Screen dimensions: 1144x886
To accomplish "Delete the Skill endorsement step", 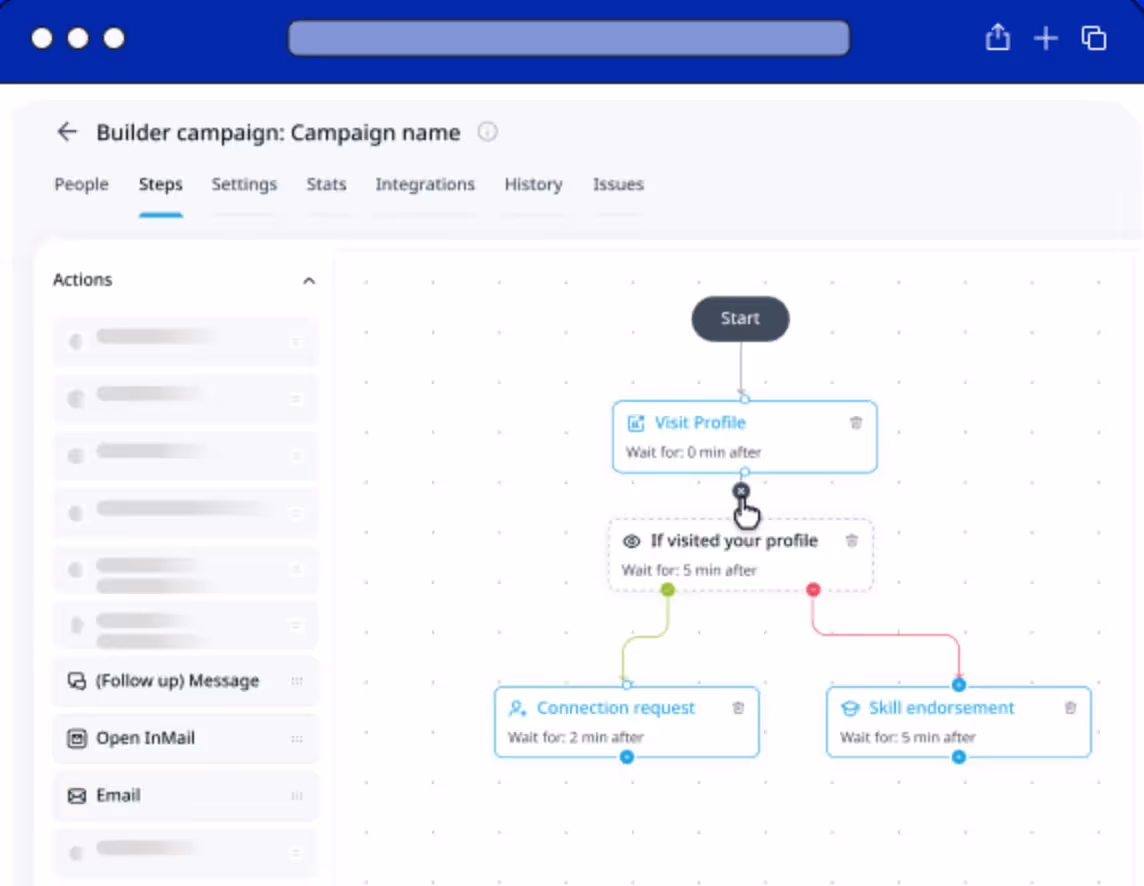I will tap(1070, 707).
